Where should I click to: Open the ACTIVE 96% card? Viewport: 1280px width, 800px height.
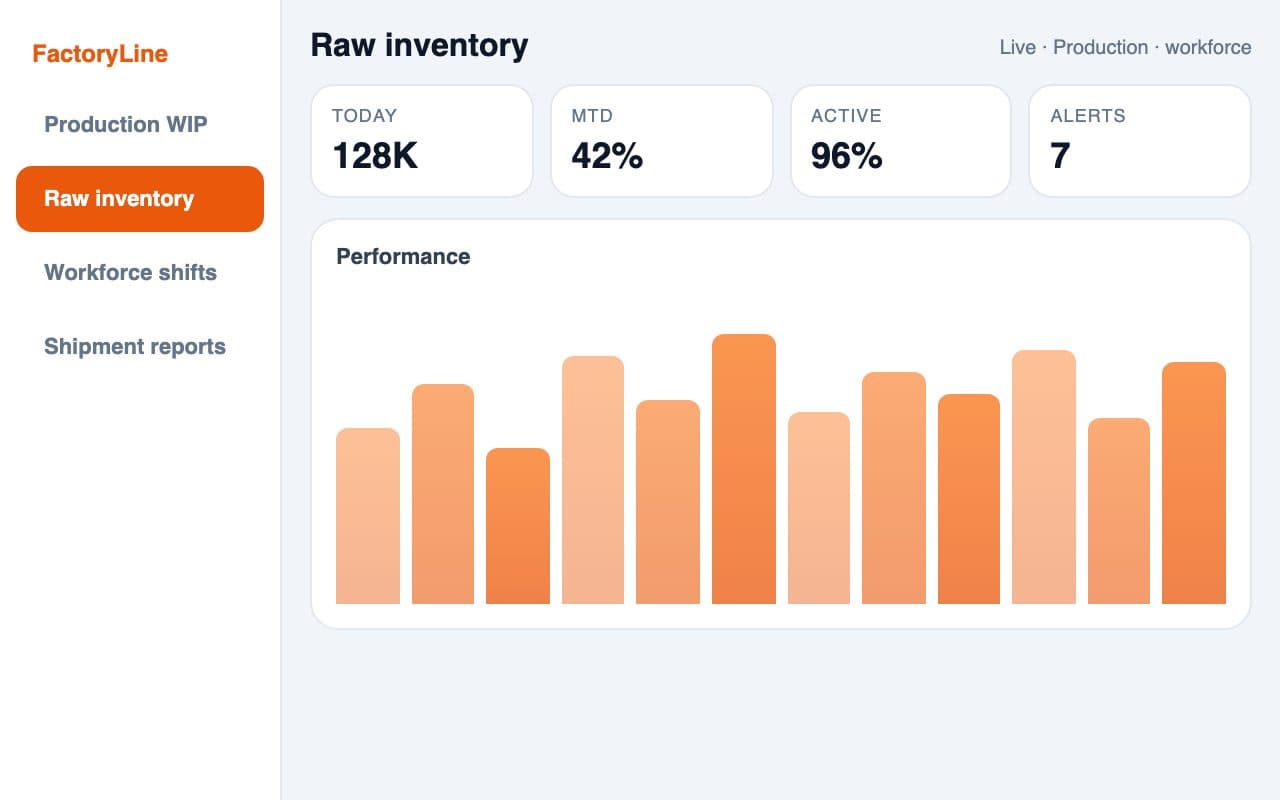tap(901, 141)
